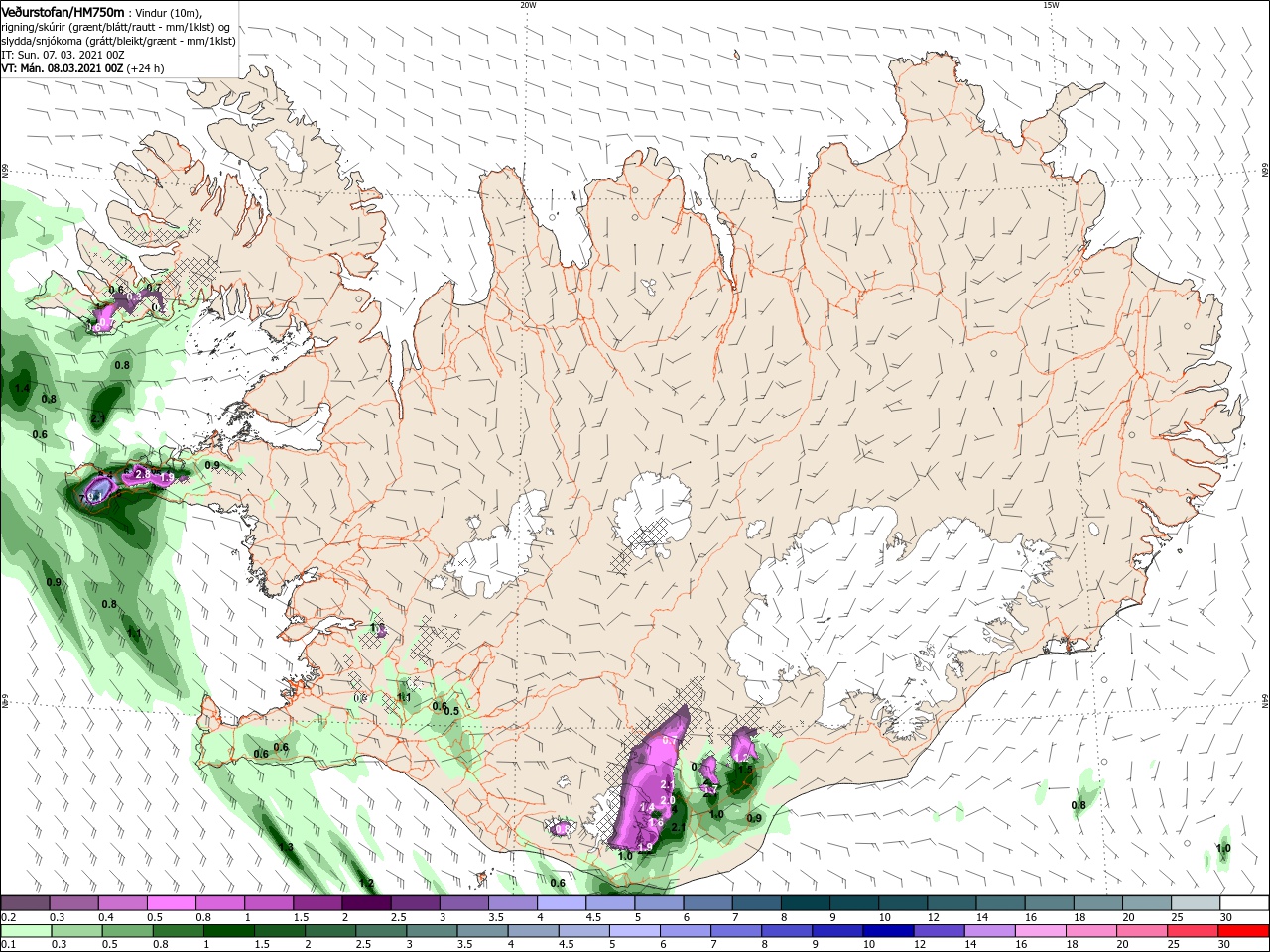This screenshot has width=1270, height=952.
Task: Click the 'rigning/skúrir' legend description line
Action: coord(114,27)
